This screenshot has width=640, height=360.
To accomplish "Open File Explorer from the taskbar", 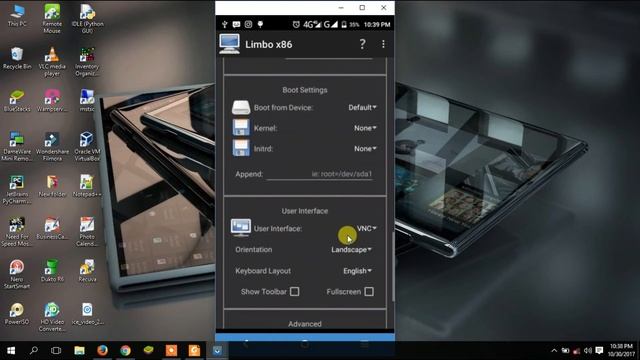I will (x=79, y=350).
